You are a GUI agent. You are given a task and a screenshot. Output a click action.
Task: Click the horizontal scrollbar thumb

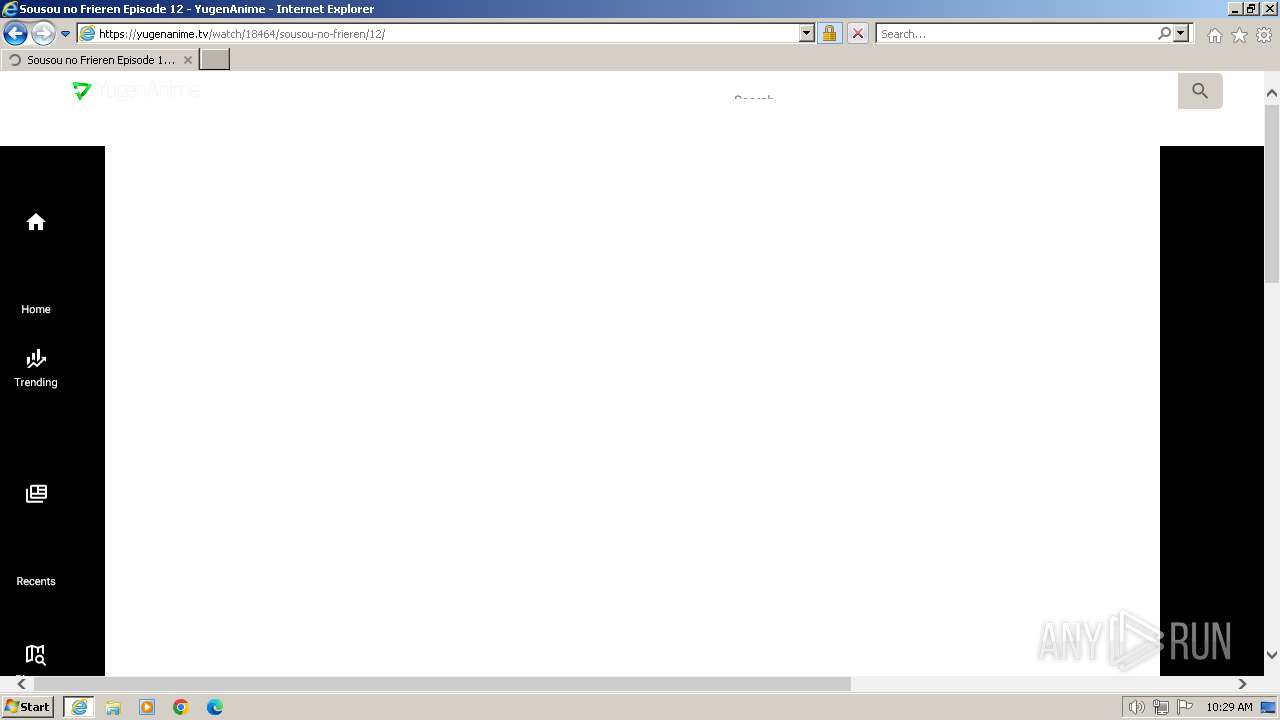click(442, 684)
